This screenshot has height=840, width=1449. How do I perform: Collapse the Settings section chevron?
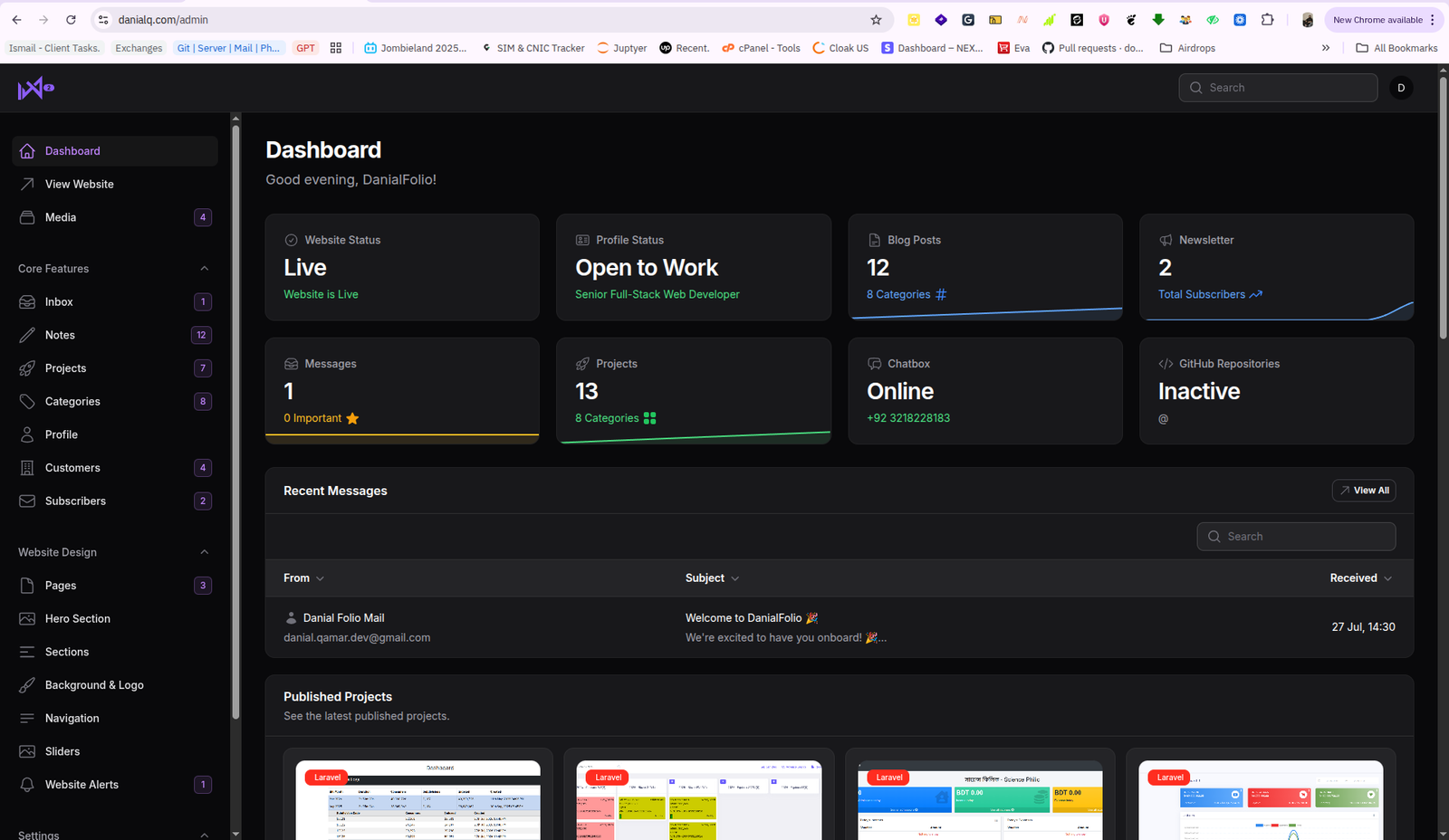point(204,835)
